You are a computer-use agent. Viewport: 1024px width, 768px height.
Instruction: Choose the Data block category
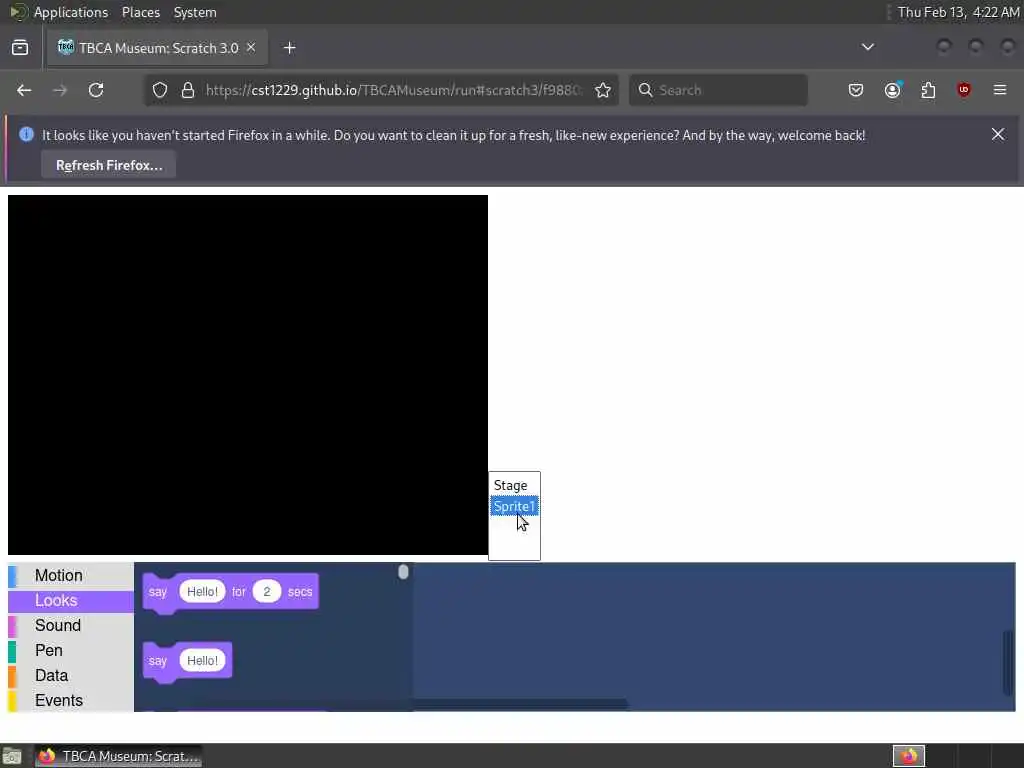click(71, 675)
